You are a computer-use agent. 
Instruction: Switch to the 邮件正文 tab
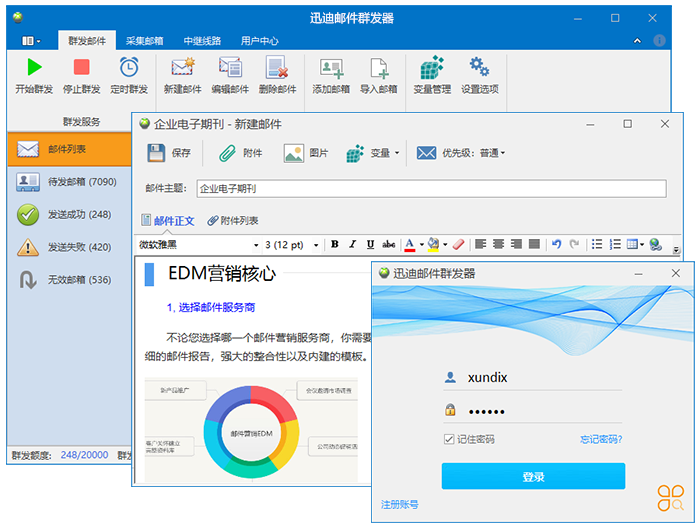168,221
